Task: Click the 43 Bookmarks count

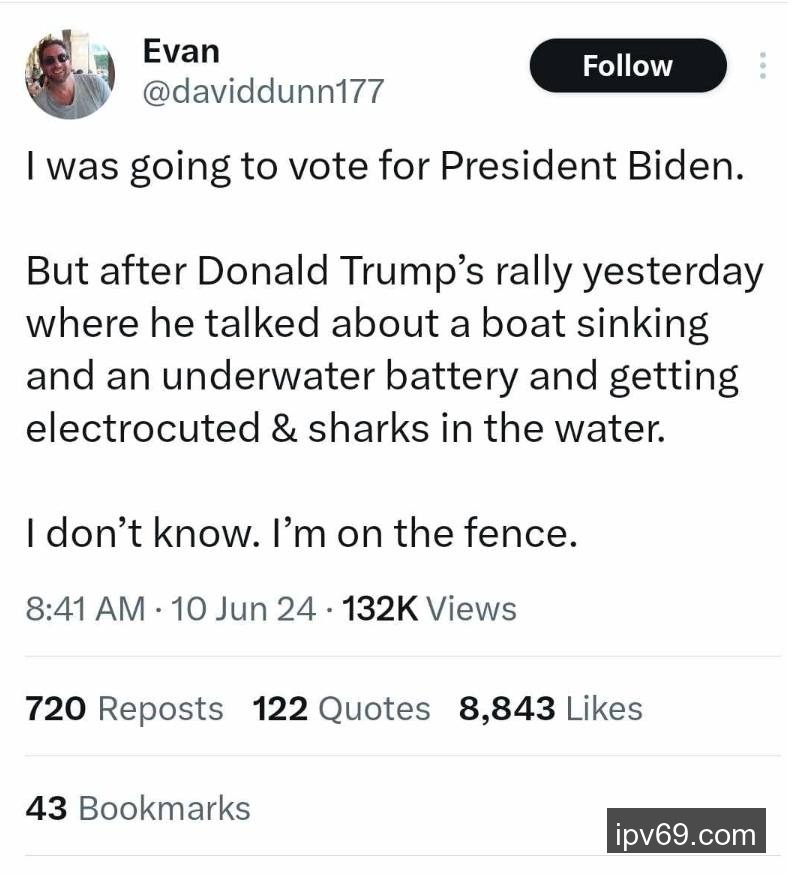Action: (x=137, y=808)
